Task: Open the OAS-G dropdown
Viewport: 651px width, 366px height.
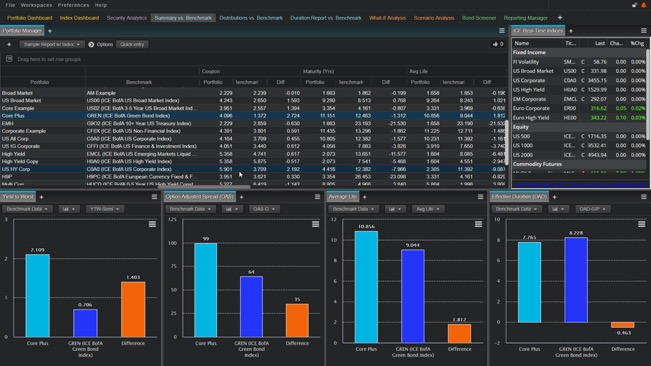Action: click(x=264, y=209)
